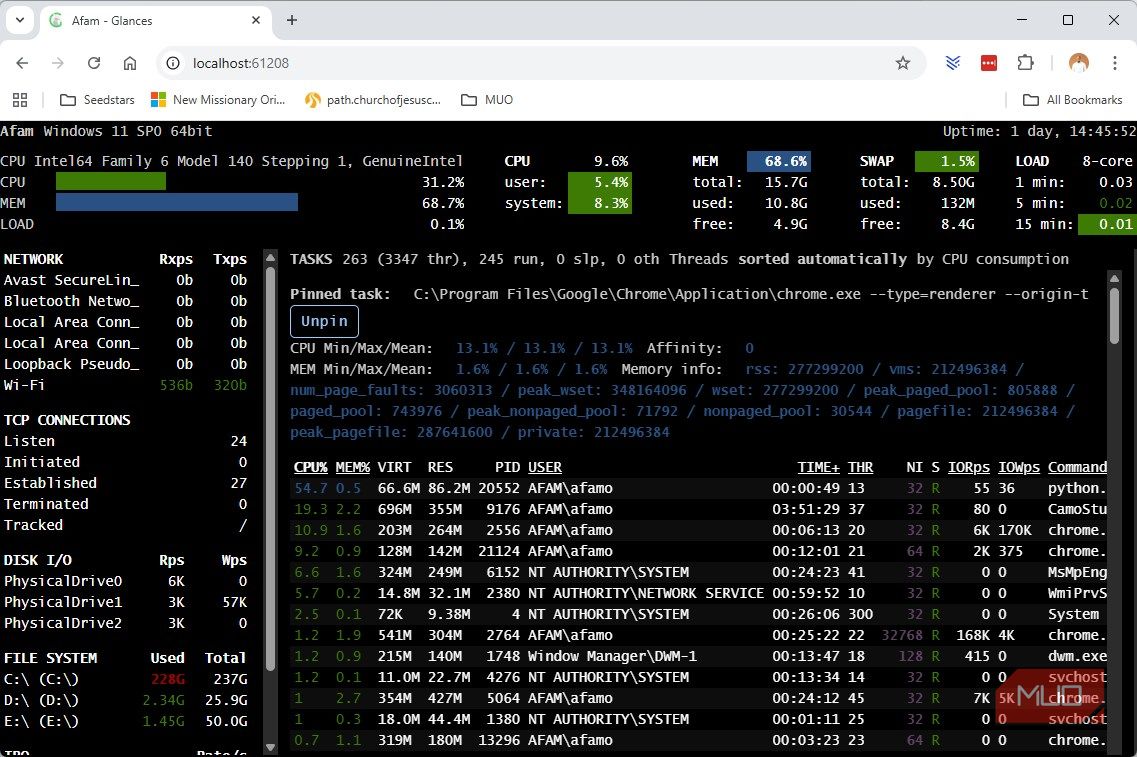Screen dimensions: 1137x757
Task: Click the C:\ file system row
Action: point(125,679)
